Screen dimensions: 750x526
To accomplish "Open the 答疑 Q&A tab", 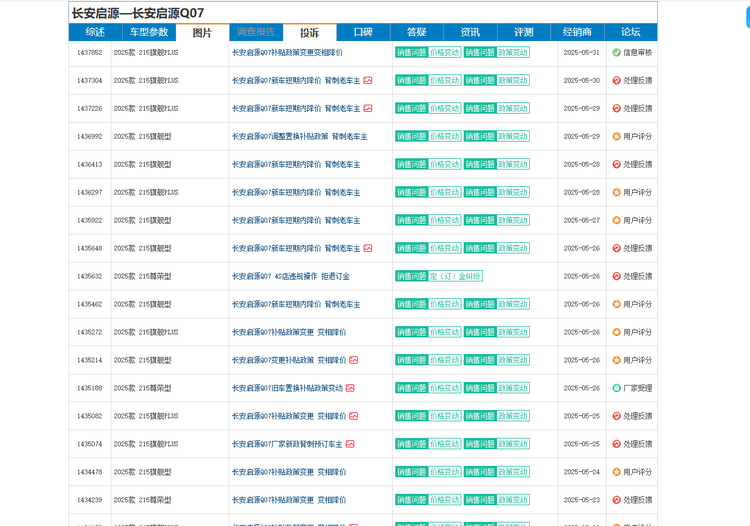I will [x=417, y=32].
